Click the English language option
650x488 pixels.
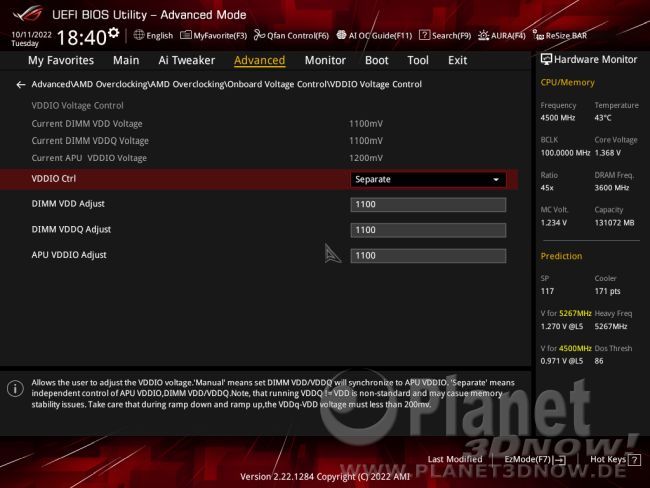click(160, 36)
